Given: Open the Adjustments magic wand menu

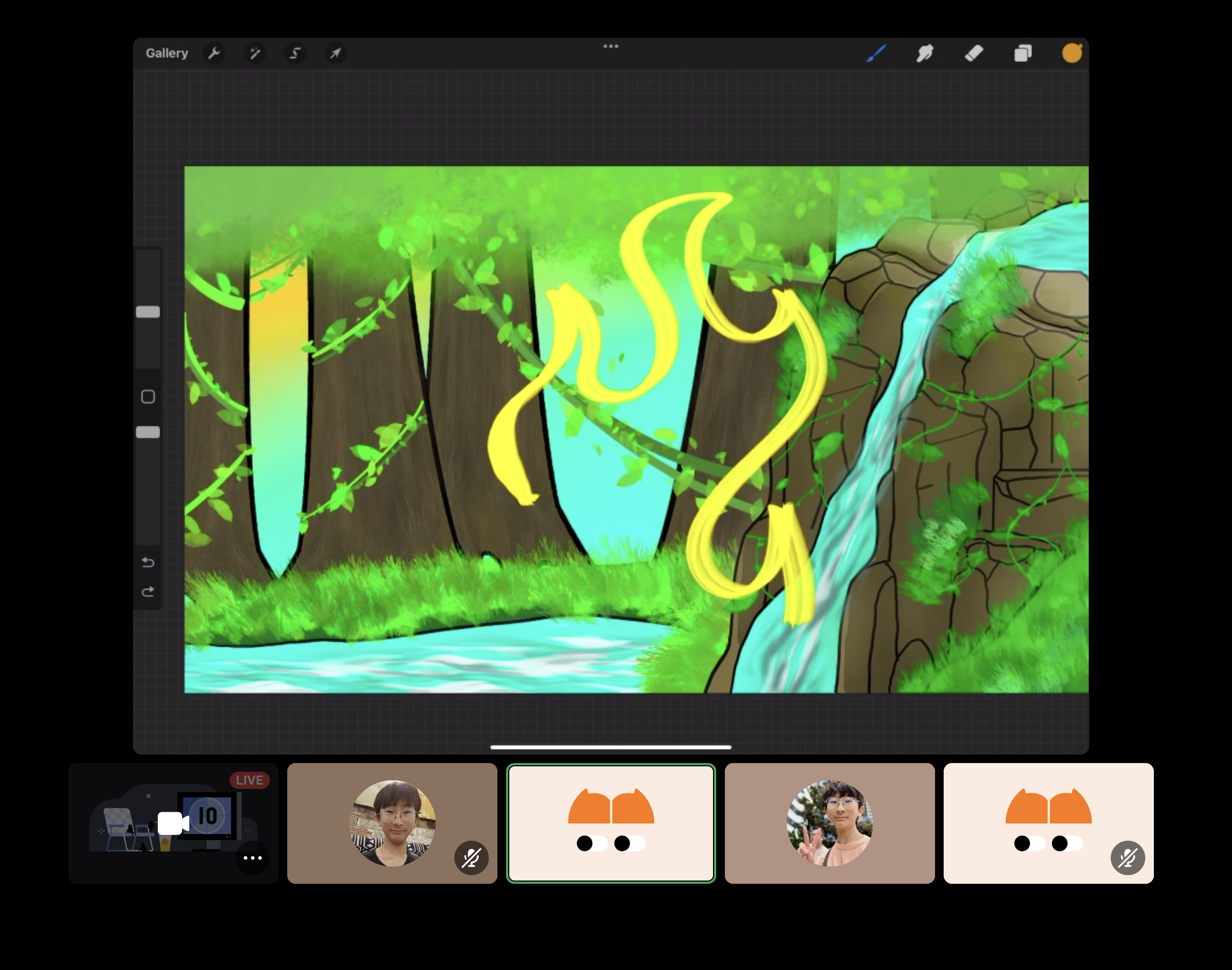Looking at the screenshot, I should 254,53.
